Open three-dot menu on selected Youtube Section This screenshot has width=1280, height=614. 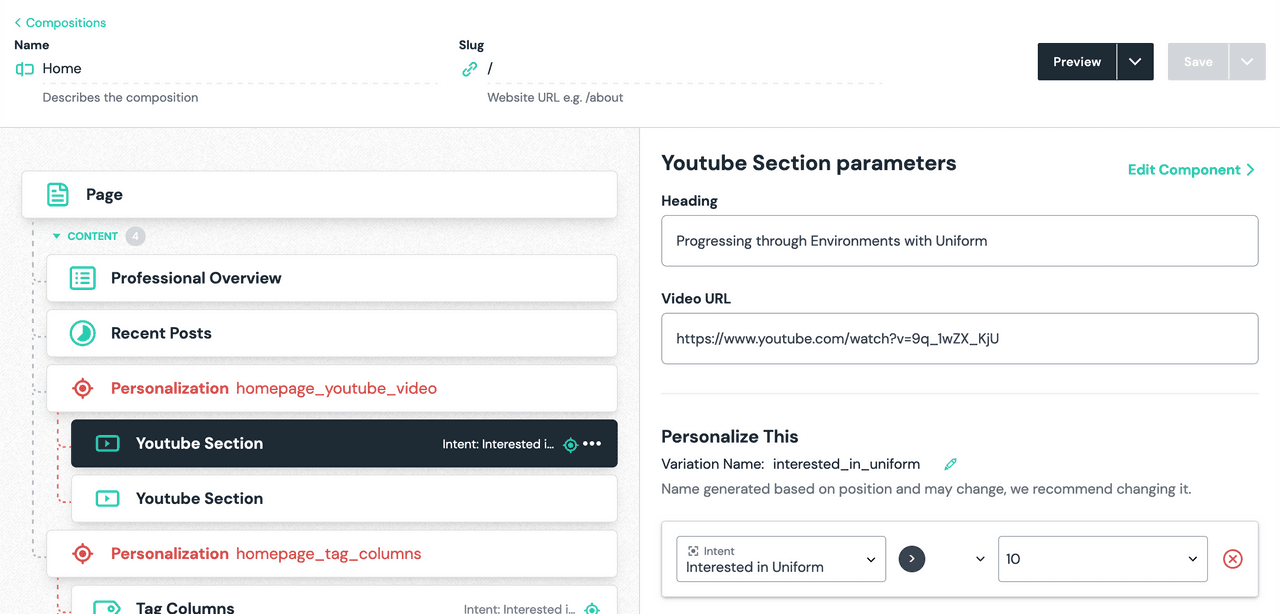(593, 444)
